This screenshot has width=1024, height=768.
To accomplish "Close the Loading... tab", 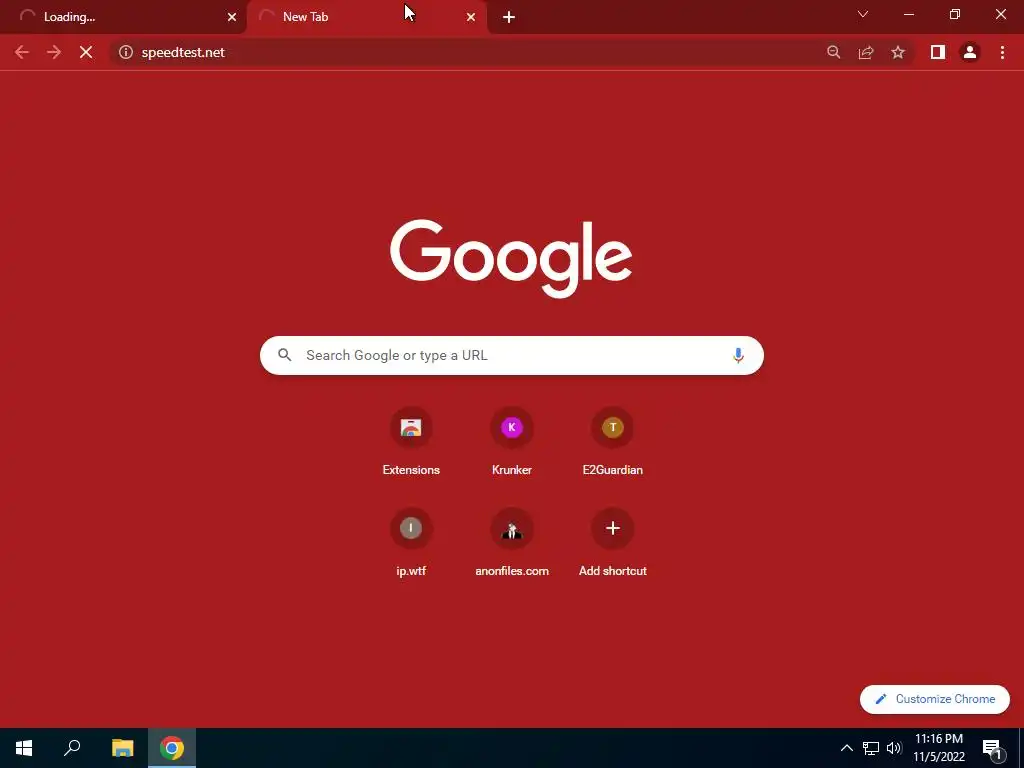I will pyautogui.click(x=232, y=17).
